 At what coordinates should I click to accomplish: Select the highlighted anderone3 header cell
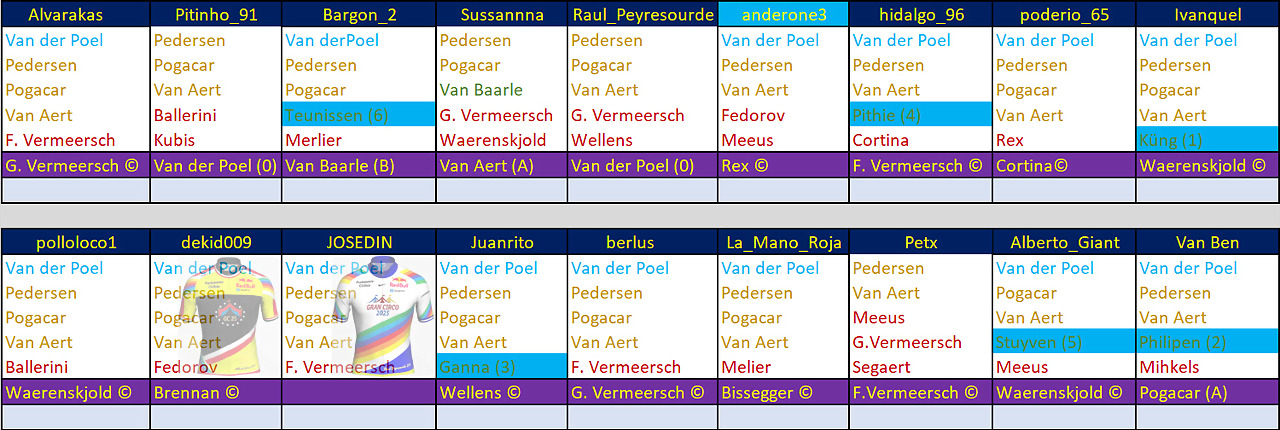783,15
